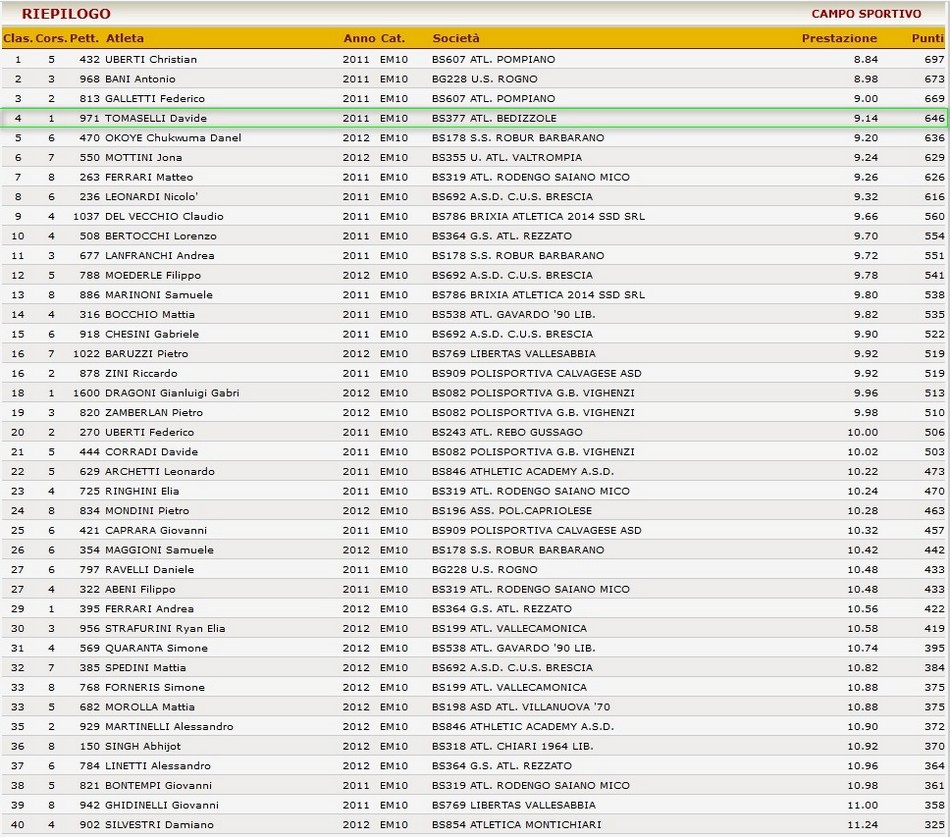The image size is (950, 837).
Task: Select athlete MONDINI Pietro
Action: point(147,510)
